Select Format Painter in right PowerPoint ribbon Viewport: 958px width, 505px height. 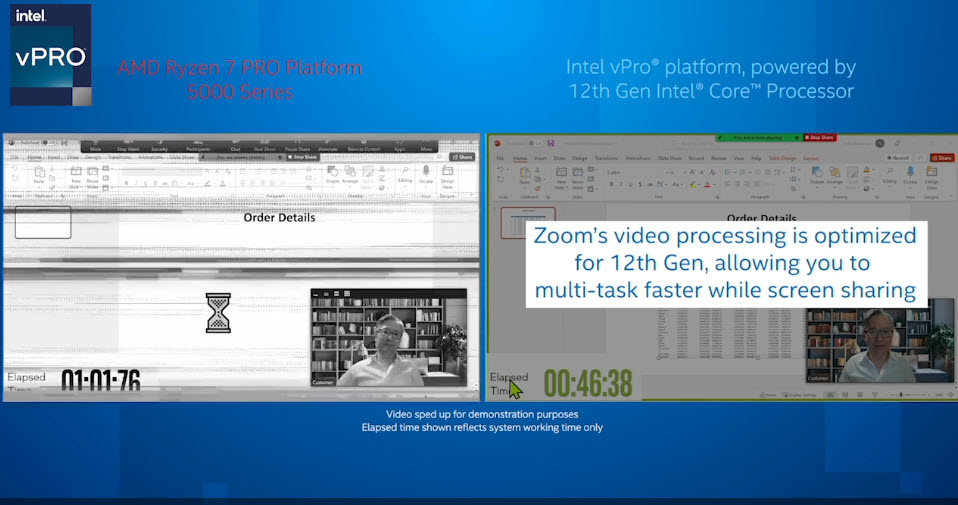(538, 189)
